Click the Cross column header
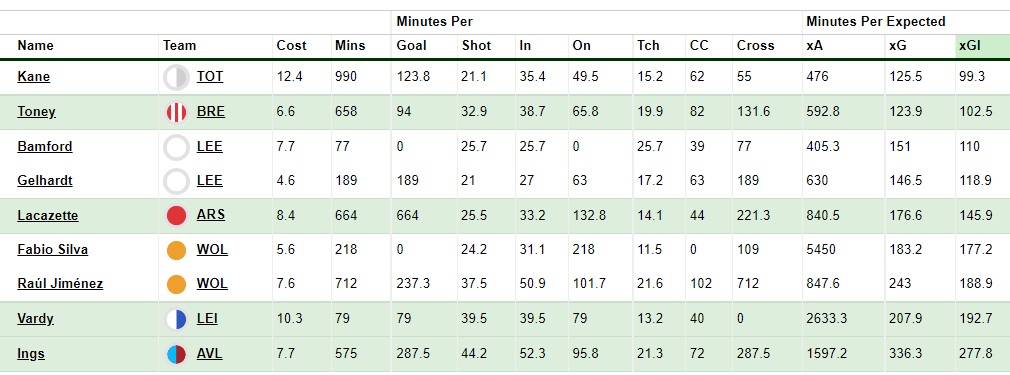Viewport: 1010px width, 375px height. coord(756,46)
